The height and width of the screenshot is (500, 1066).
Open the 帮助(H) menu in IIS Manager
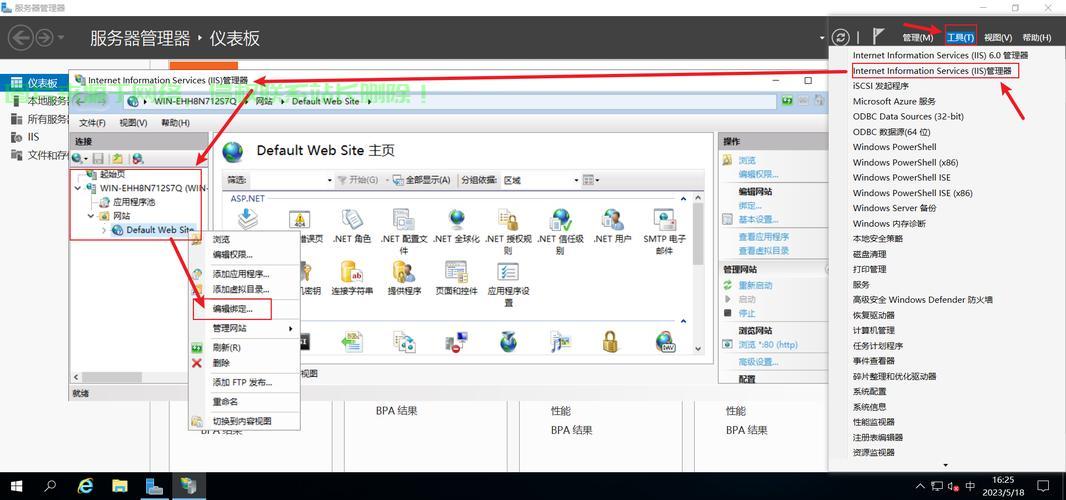(x=175, y=123)
